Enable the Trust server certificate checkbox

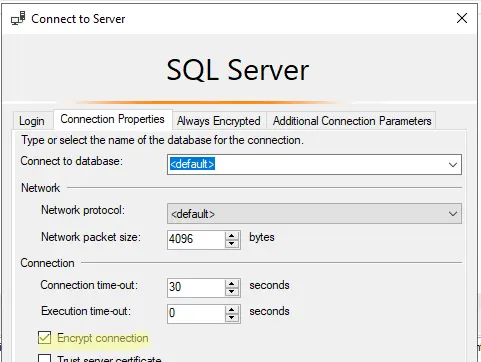tap(45, 359)
